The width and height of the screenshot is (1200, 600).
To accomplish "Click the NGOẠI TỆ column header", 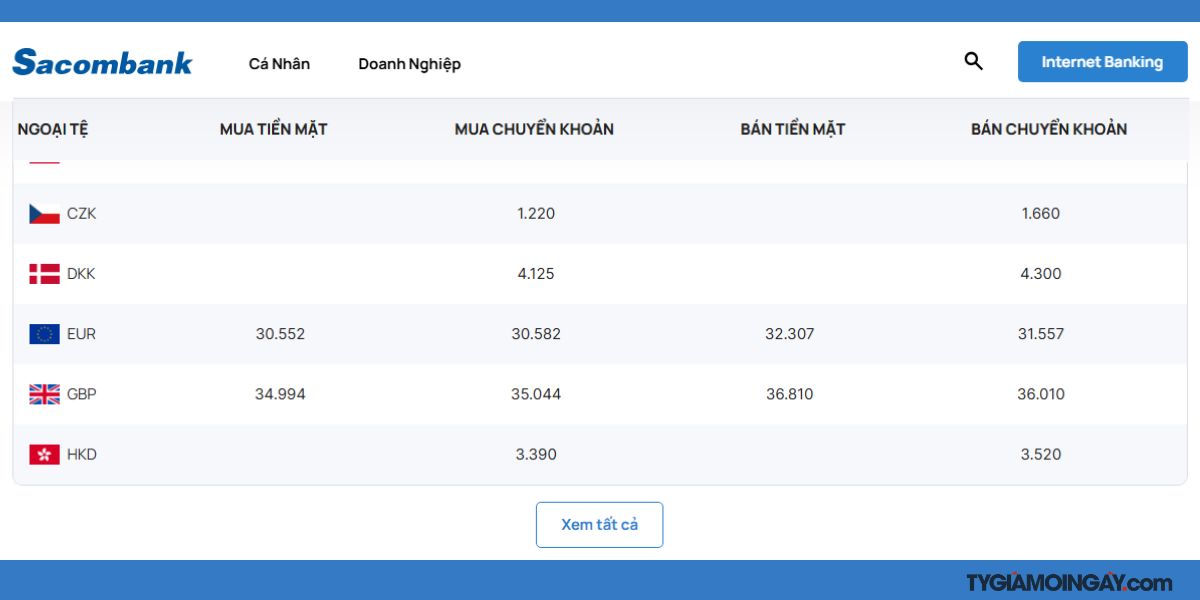I will click(x=53, y=129).
